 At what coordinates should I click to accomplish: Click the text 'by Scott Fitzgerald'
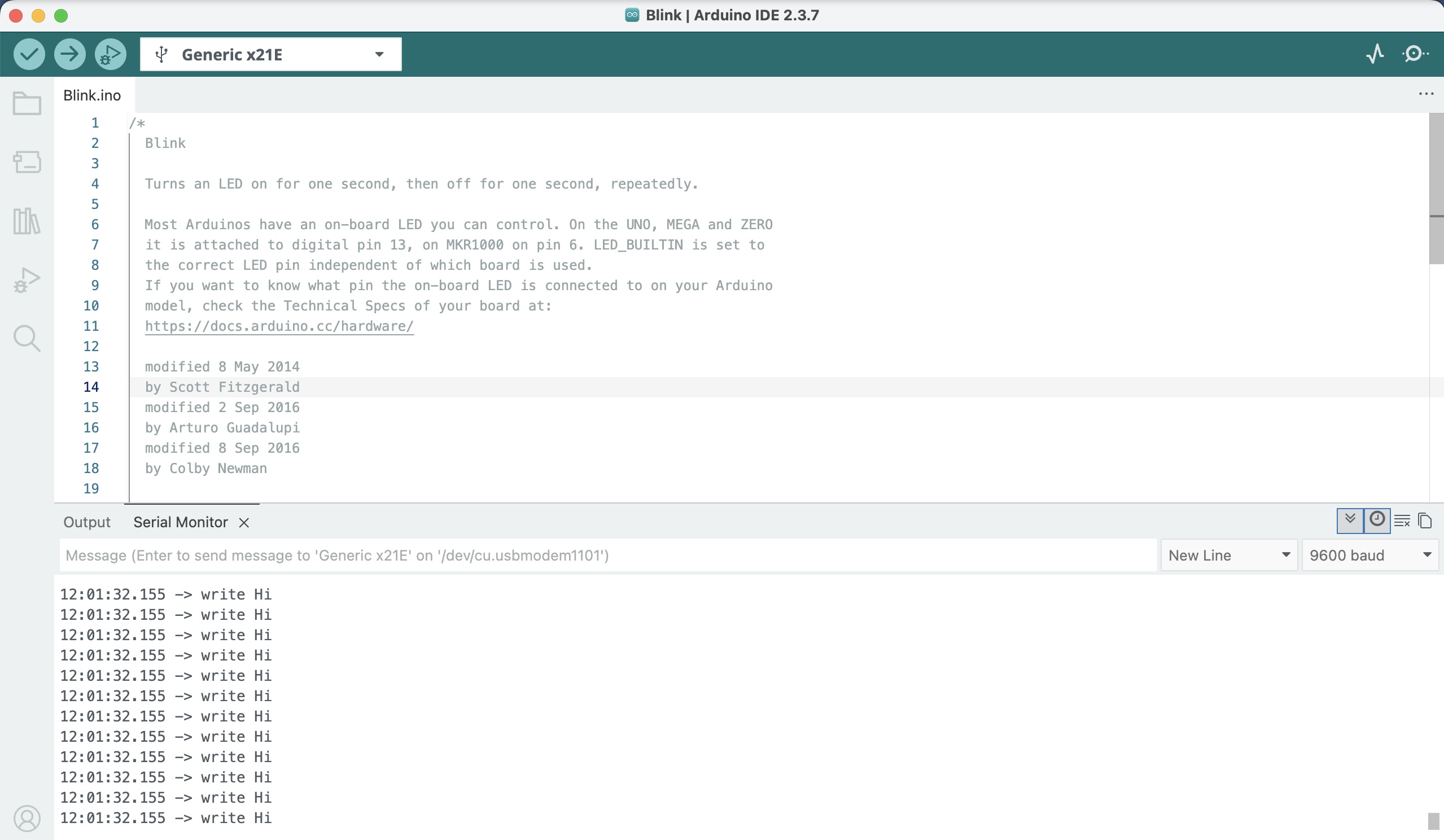pos(222,387)
